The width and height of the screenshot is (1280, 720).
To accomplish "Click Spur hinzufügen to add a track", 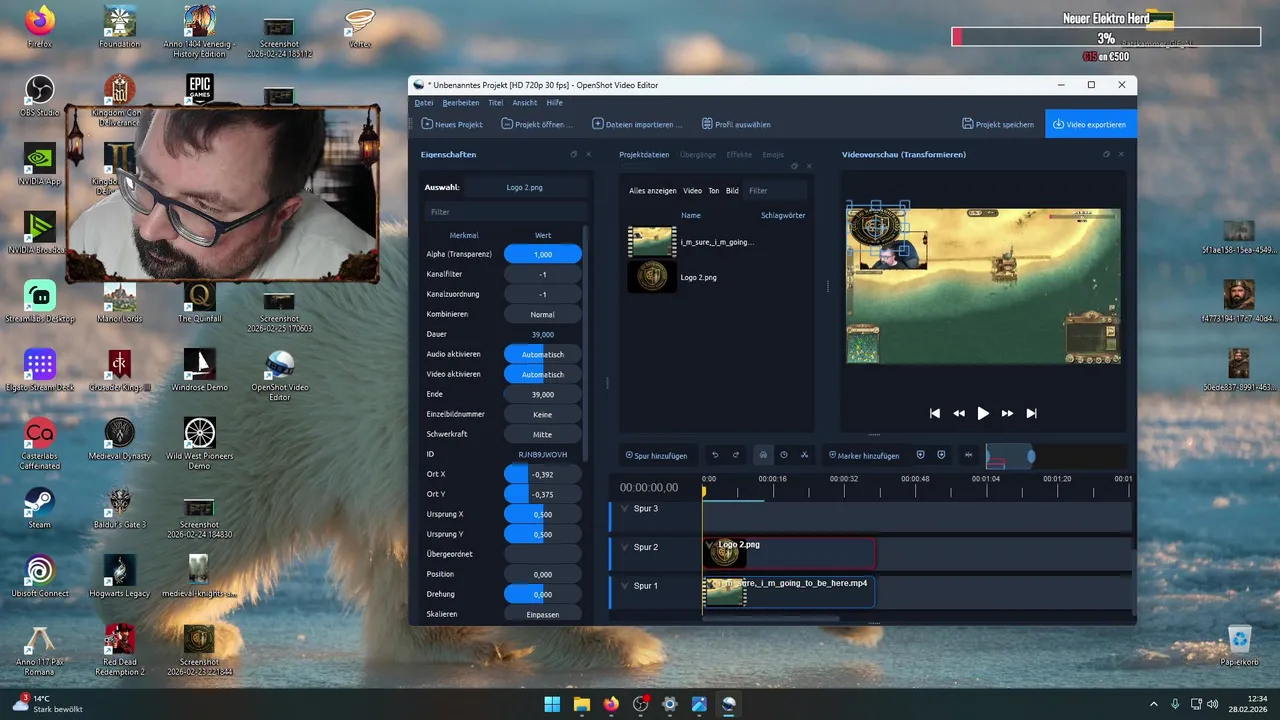I will 656,455.
